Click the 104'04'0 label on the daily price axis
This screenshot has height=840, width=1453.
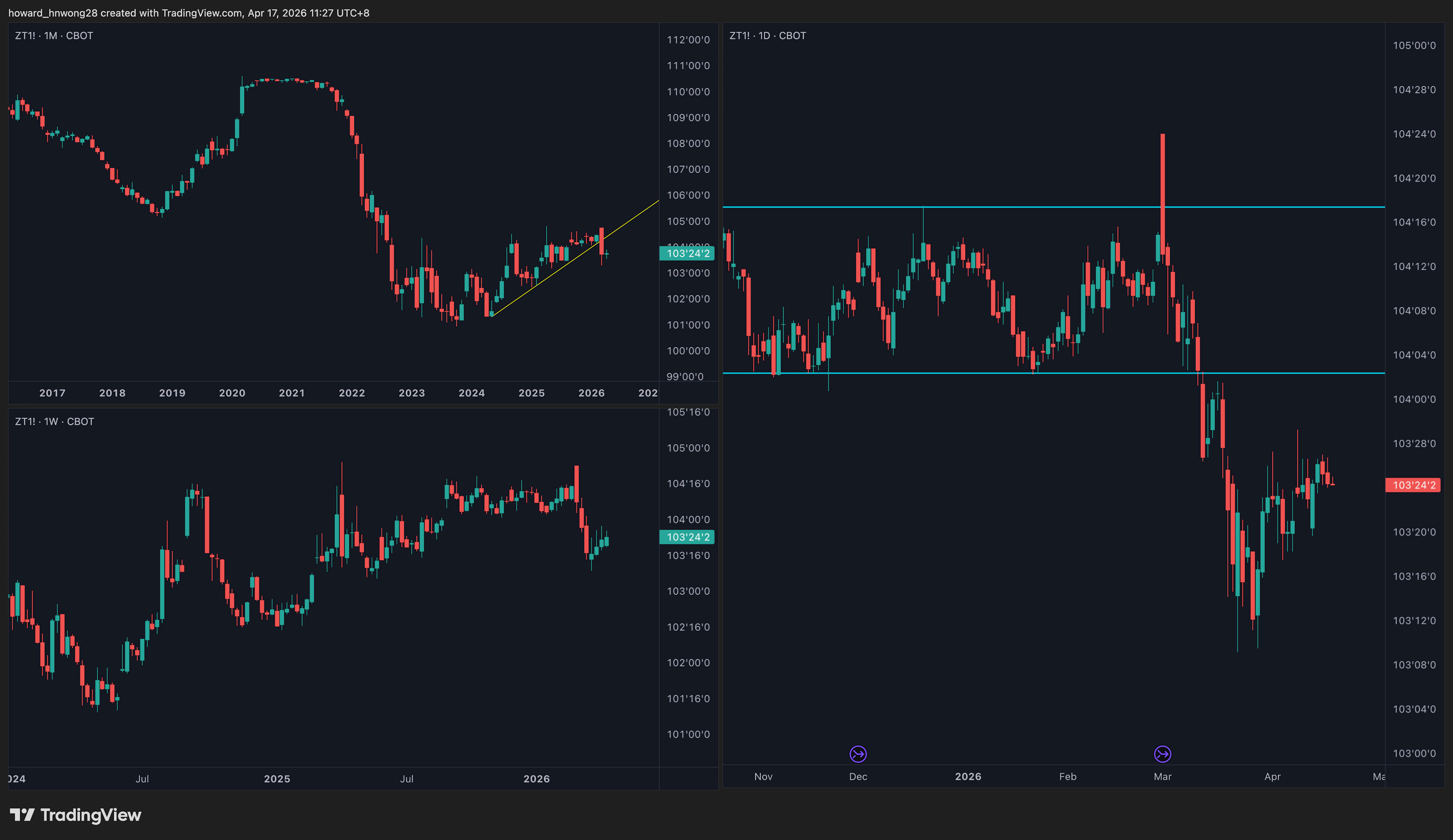1414,355
